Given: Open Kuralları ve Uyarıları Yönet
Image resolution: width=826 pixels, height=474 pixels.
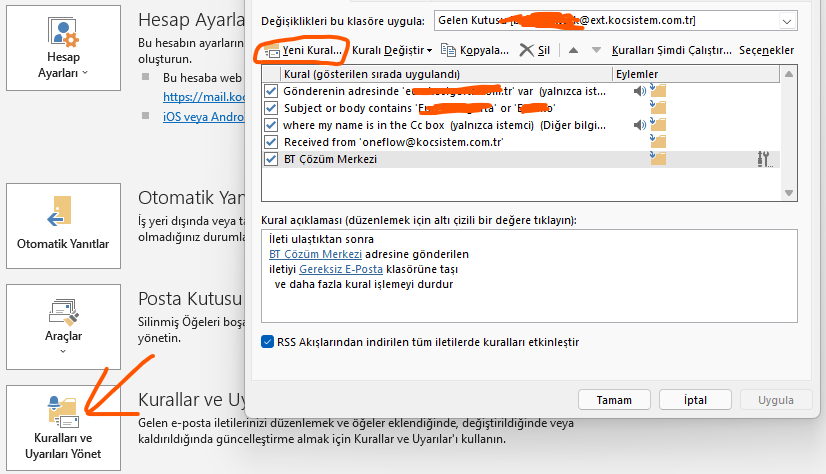Looking at the screenshot, I should pos(63,428).
